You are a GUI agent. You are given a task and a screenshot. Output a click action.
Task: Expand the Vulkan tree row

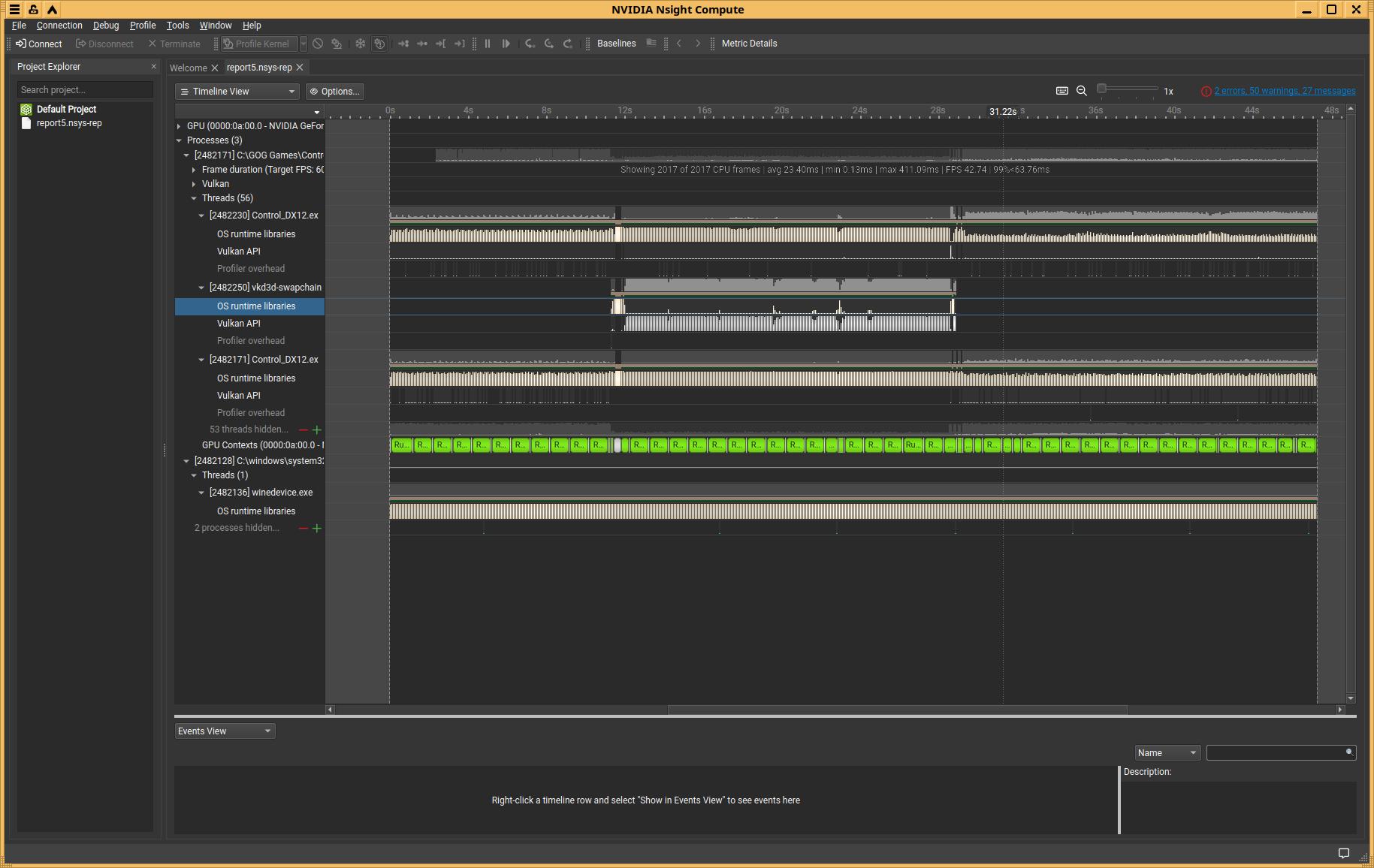(x=194, y=184)
